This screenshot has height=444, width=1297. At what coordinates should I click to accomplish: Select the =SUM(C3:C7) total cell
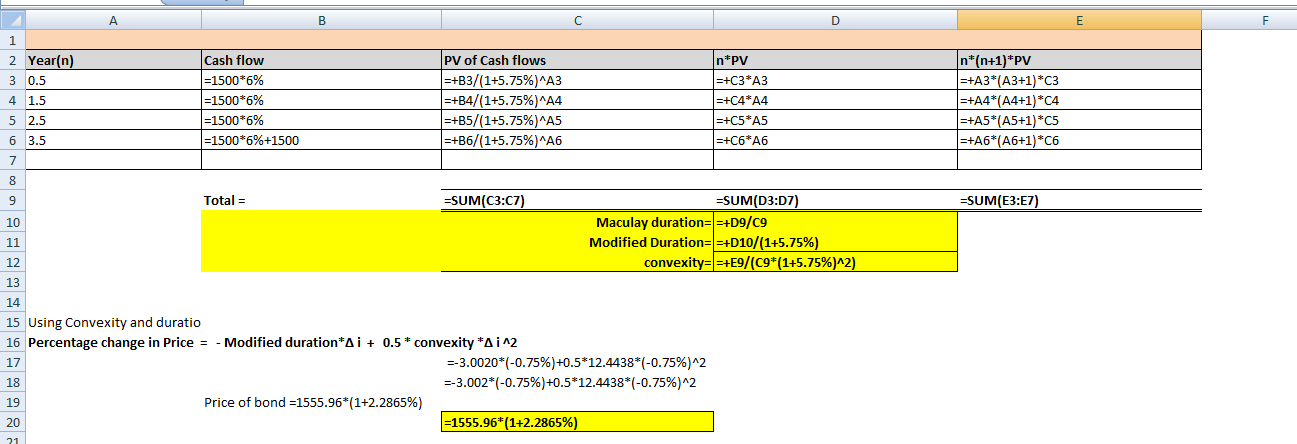pyautogui.click(x=577, y=200)
